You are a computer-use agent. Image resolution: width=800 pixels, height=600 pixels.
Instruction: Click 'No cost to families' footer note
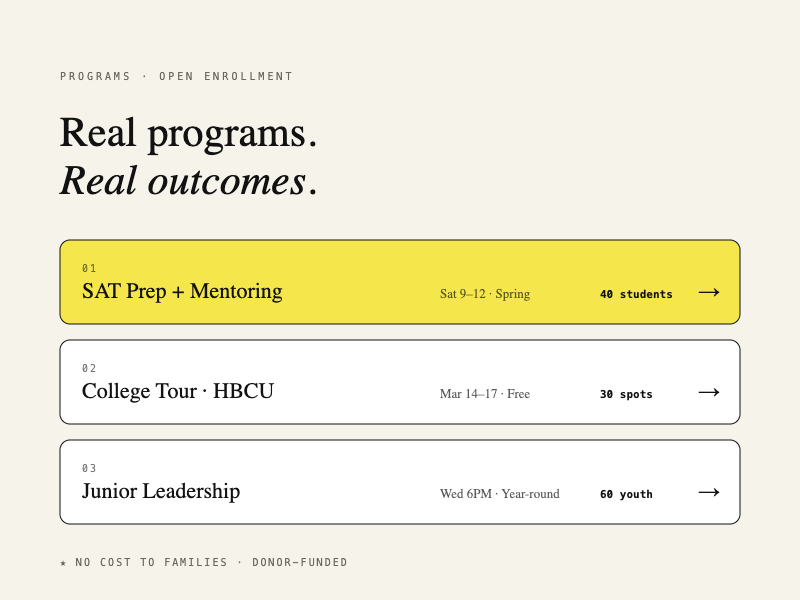(x=151, y=562)
